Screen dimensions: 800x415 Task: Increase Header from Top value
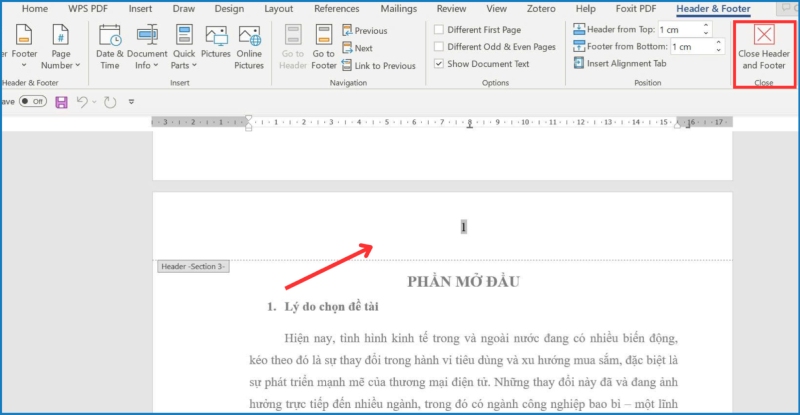tap(706, 25)
